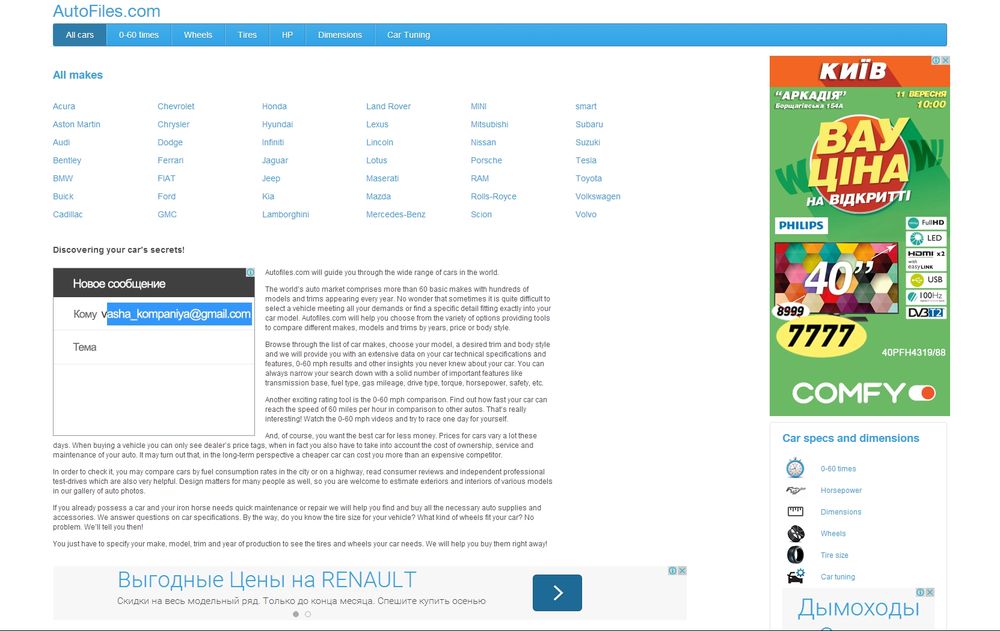
Task: Click AdChoices icon on Renault ad
Action: (x=672, y=571)
